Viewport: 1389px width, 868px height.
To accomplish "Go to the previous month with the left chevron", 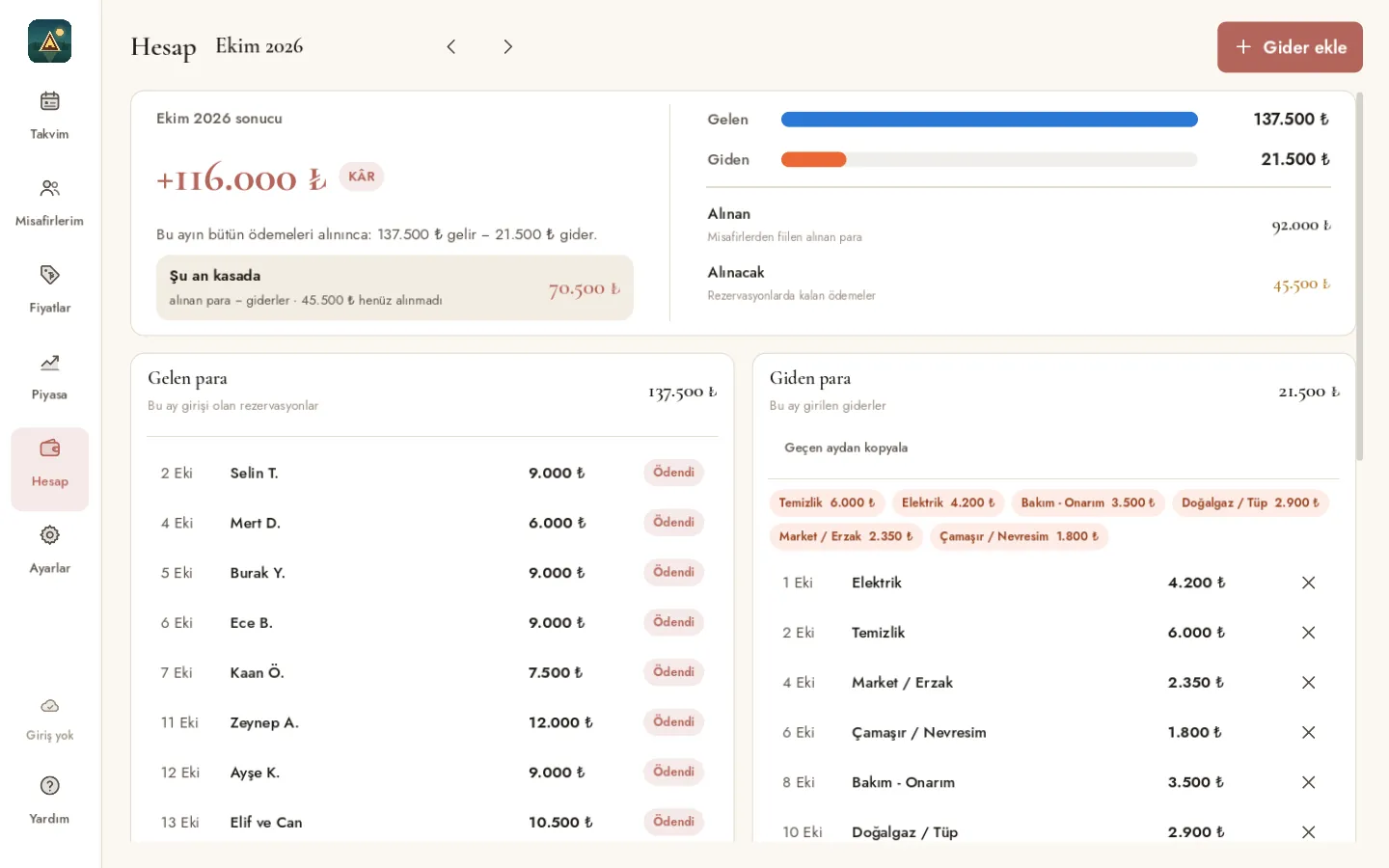I will pos(450,46).
